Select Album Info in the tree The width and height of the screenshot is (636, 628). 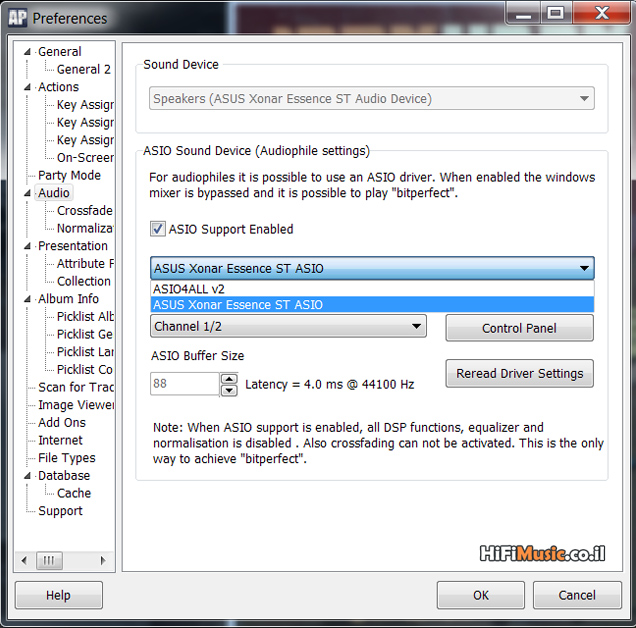(69, 299)
